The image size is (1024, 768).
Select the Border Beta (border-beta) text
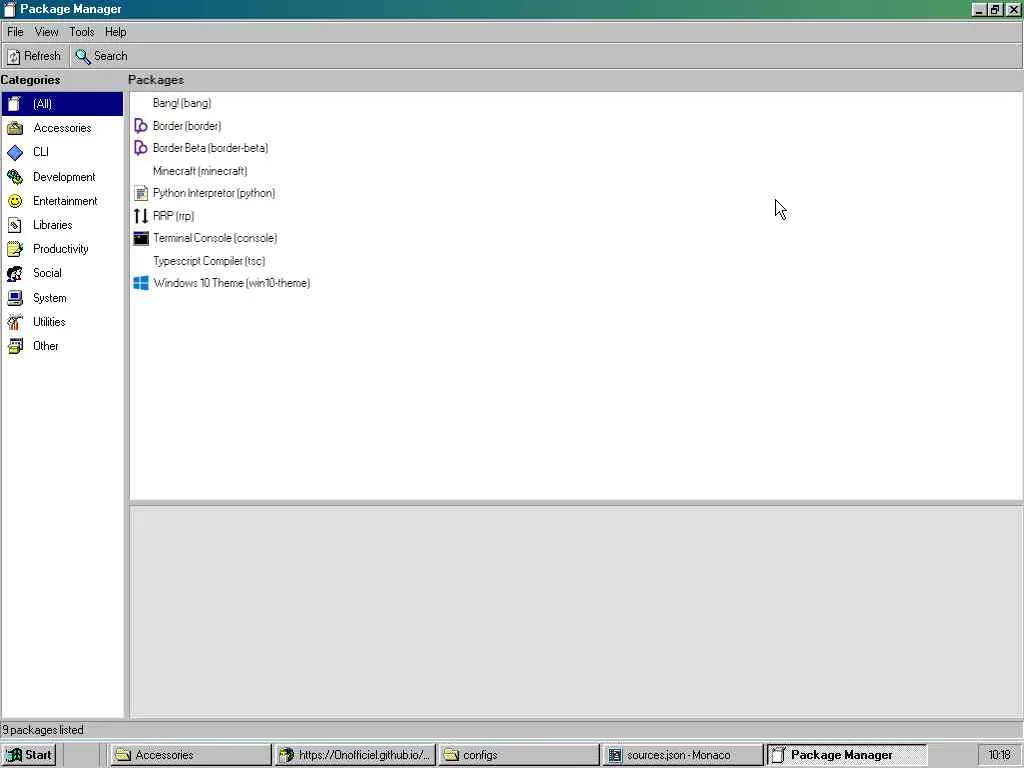click(210, 148)
